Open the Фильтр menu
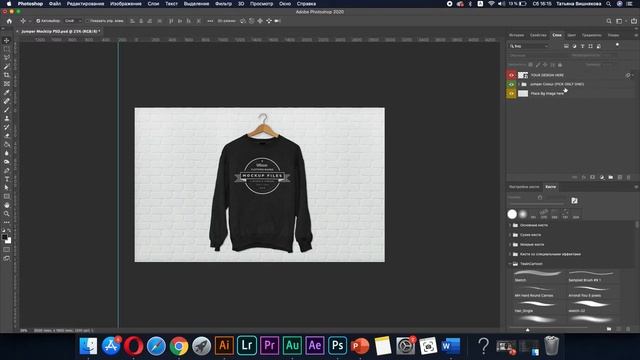Viewport: 640px width, 360px height. (x=223, y=4)
